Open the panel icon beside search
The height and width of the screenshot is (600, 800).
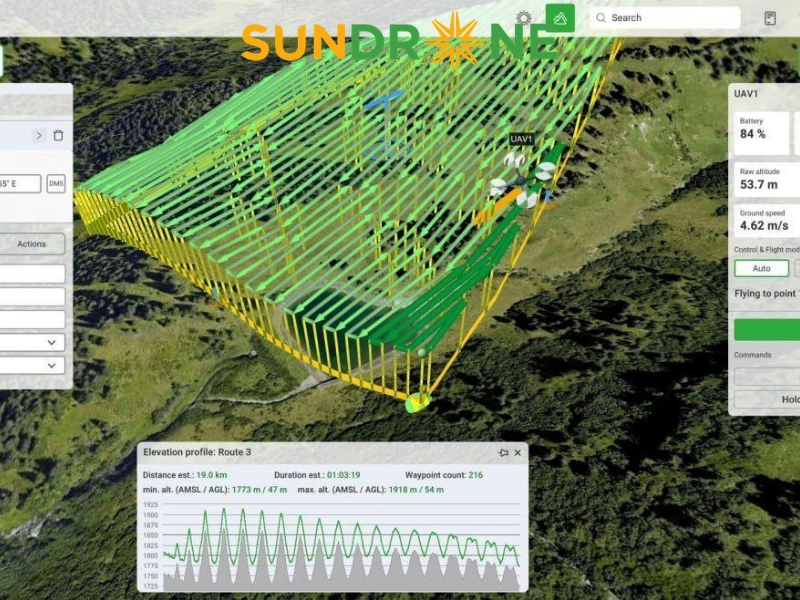(x=770, y=18)
